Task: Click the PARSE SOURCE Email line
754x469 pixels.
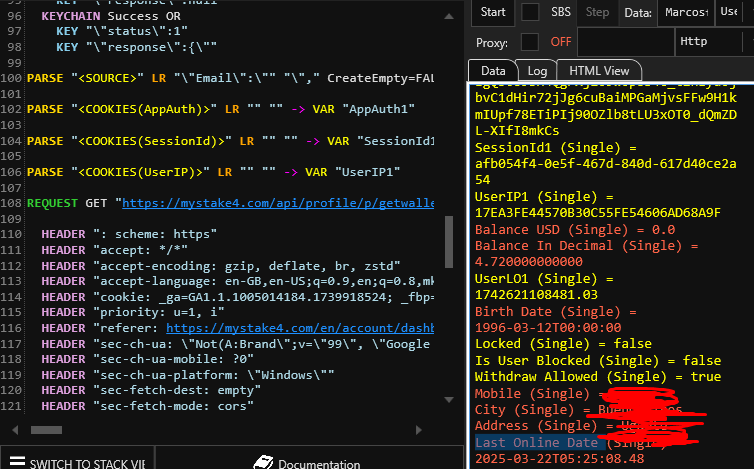Action: 230,78
